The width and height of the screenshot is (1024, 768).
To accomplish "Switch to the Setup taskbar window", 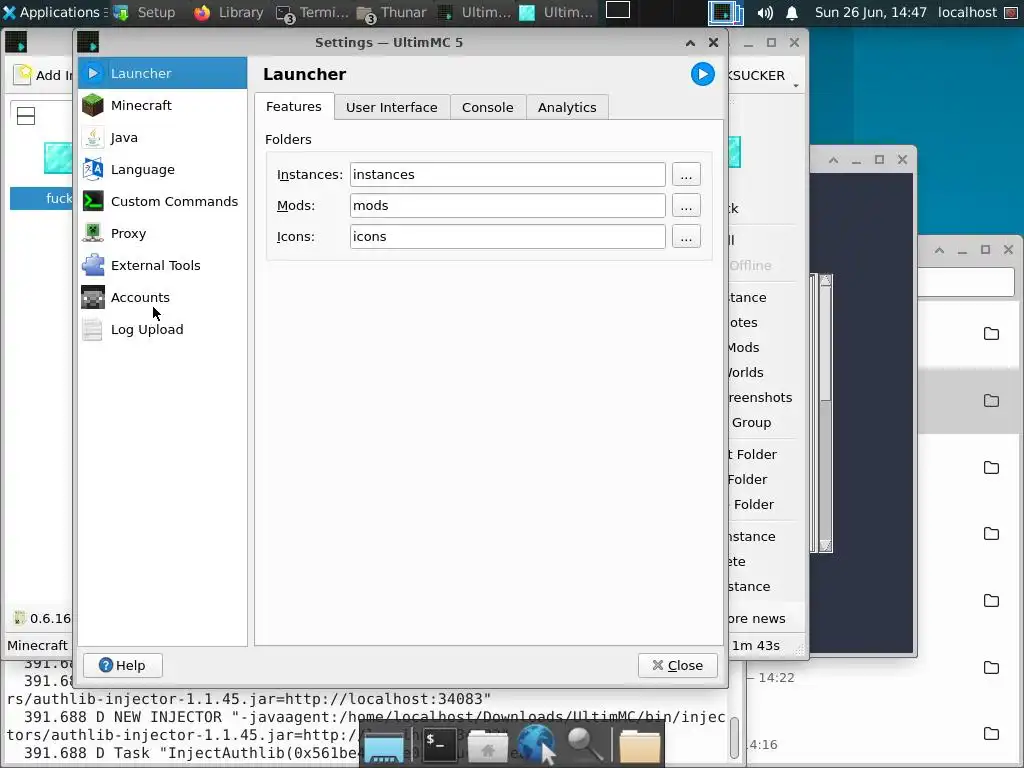I will point(145,12).
